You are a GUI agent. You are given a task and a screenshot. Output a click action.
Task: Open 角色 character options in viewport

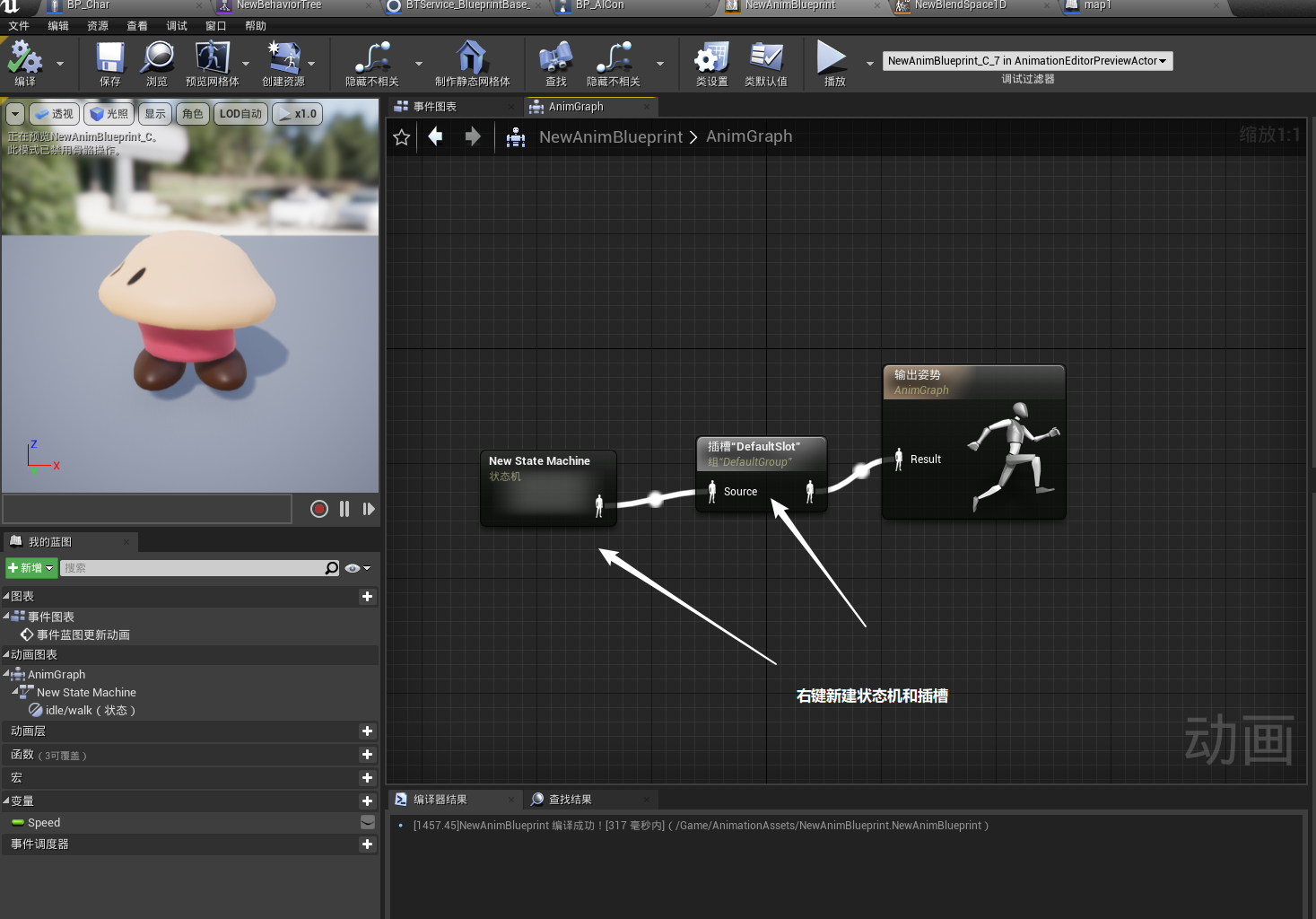click(x=193, y=114)
